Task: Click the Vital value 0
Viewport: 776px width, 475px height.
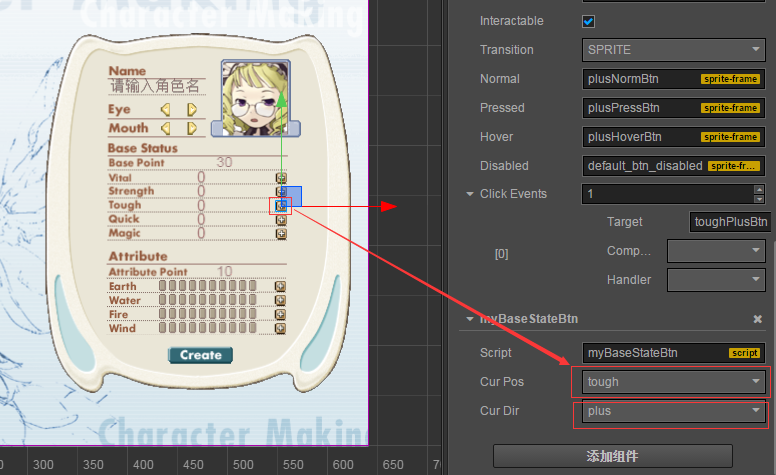Action: [x=201, y=178]
